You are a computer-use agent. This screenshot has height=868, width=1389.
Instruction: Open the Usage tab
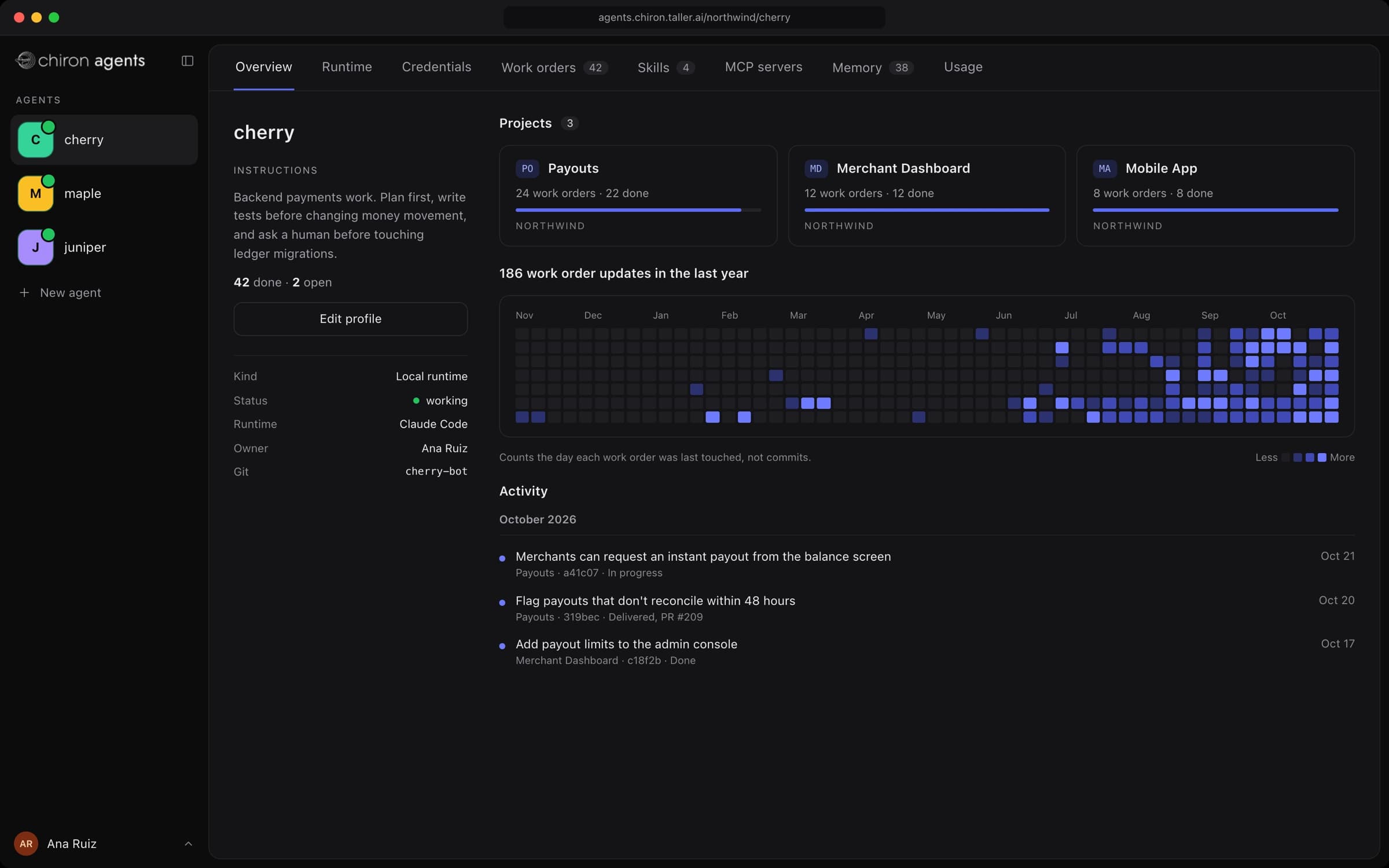pos(963,67)
